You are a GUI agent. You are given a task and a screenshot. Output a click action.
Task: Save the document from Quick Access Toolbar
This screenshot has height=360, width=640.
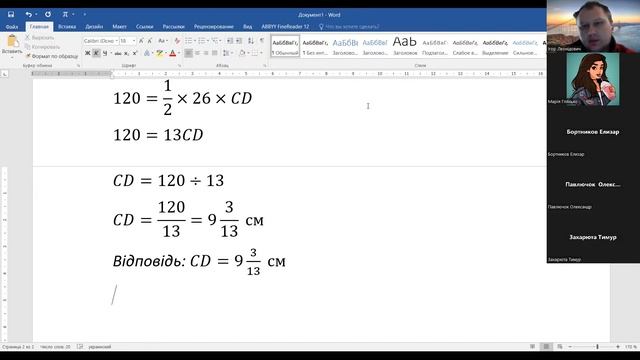coord(11,14)
